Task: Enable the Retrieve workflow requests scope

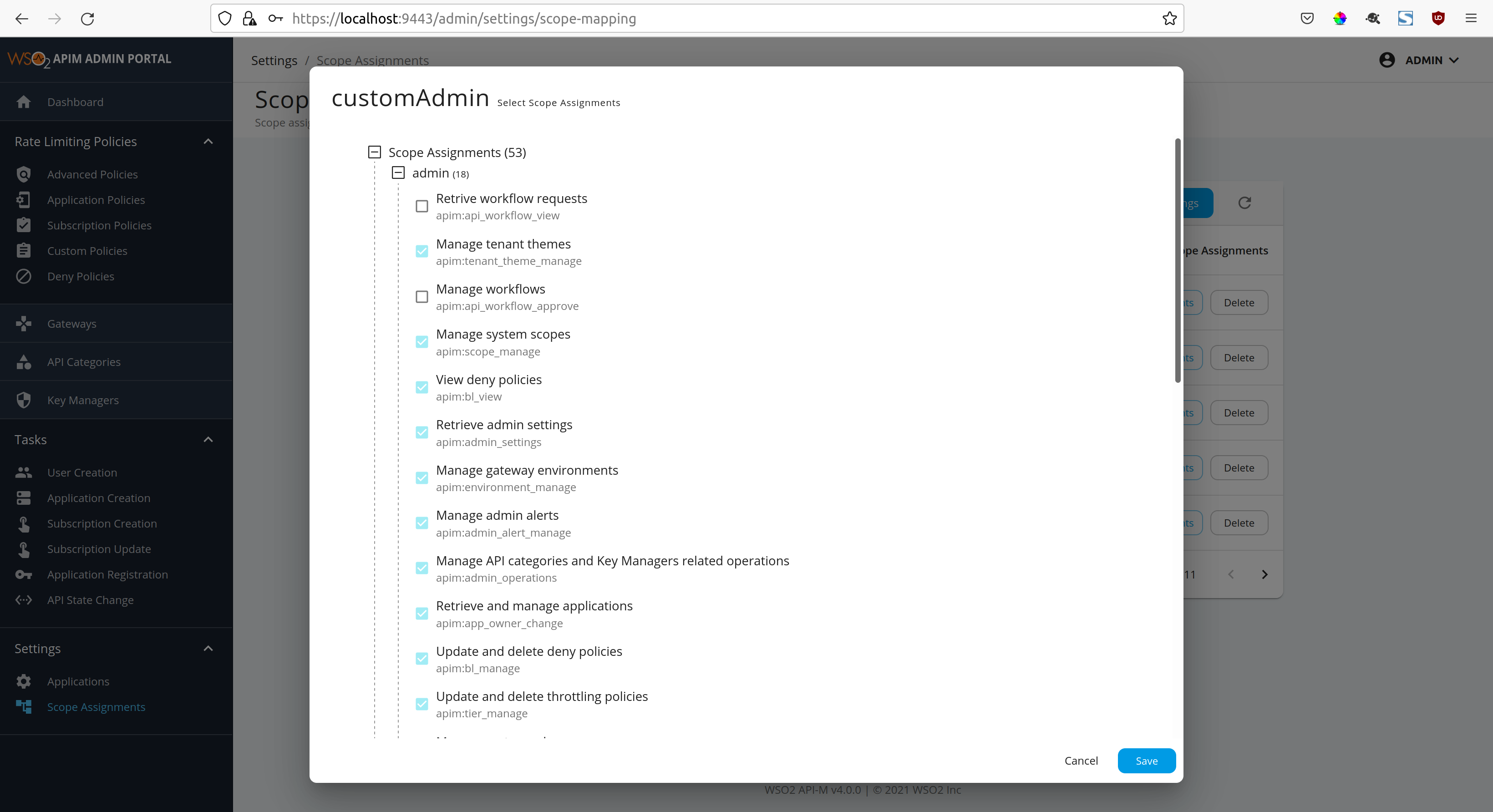Action: pos(421,206)
